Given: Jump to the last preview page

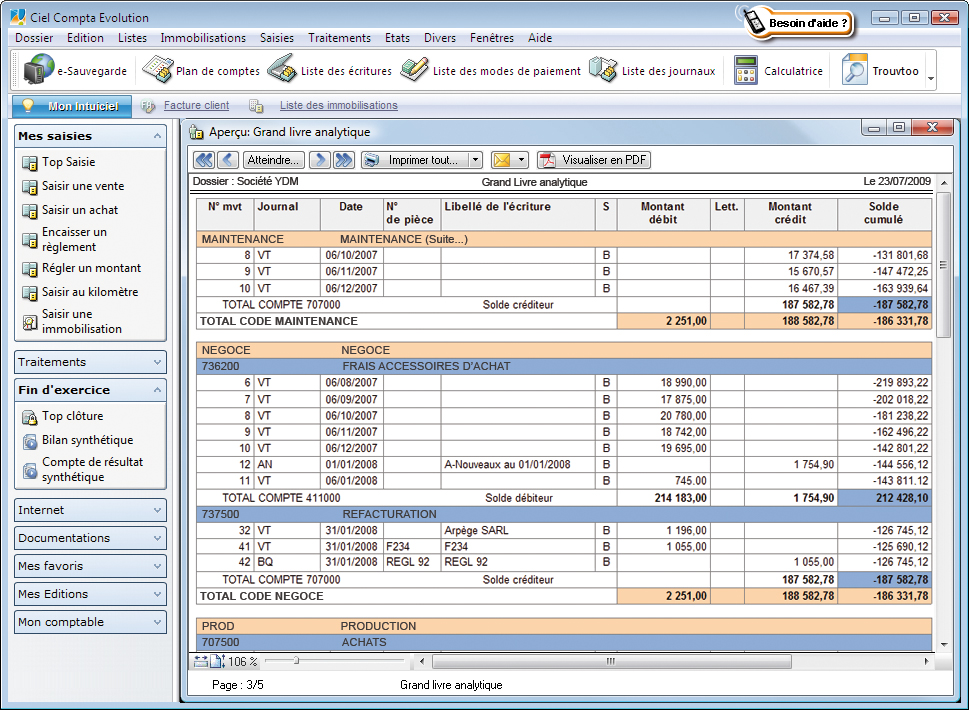Looking at the screenshot, I should pos(344,160).
